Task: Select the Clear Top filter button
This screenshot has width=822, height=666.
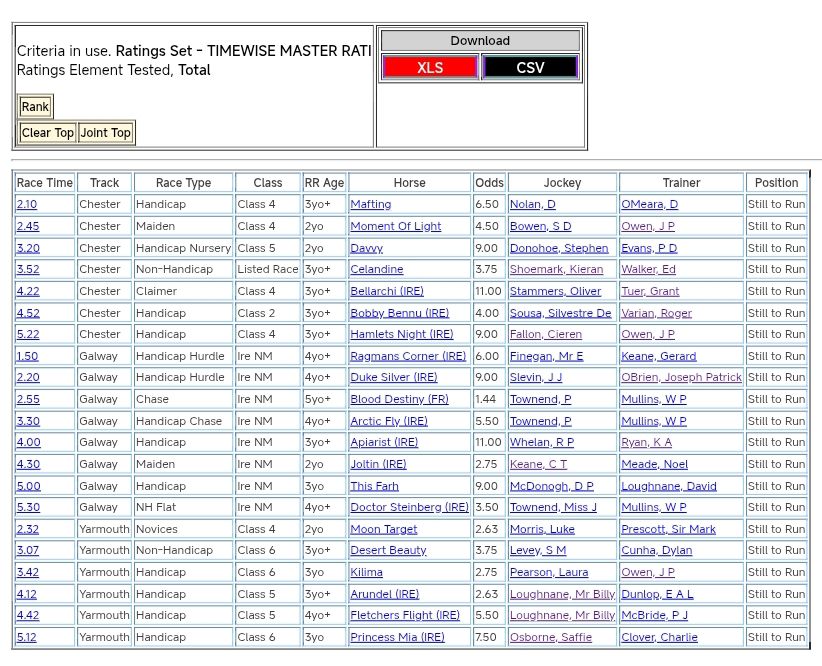Action: pyautogui.click(x=48, y=133)
